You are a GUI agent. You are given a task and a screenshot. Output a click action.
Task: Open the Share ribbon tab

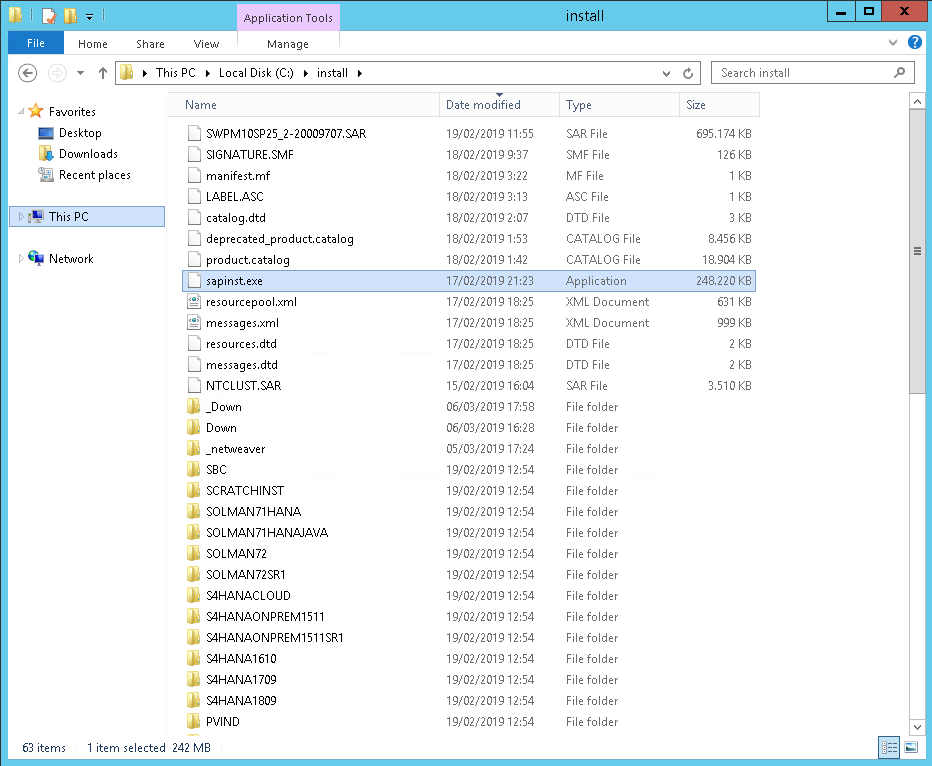click(150, 44)
